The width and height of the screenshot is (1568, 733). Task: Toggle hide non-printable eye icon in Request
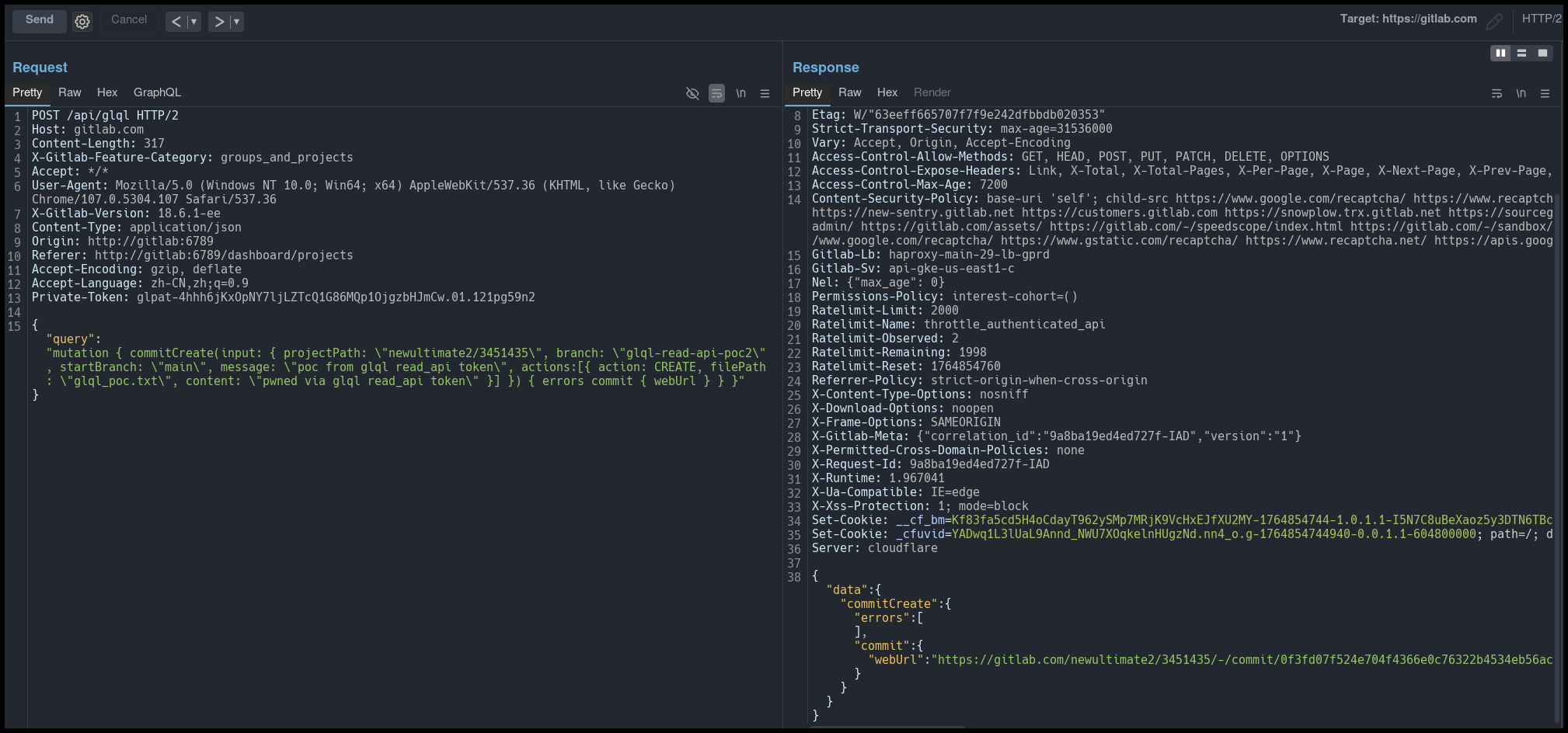click(692, 93)
